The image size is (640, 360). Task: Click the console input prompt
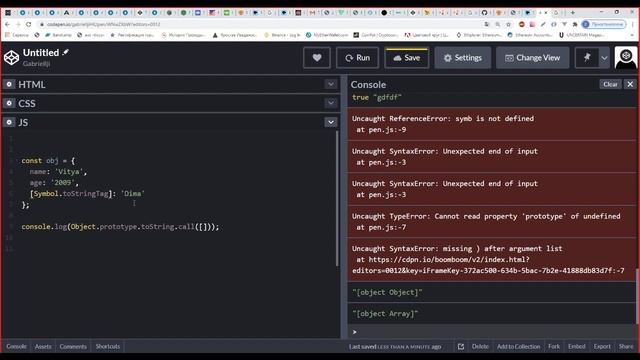tap(492, 332)
